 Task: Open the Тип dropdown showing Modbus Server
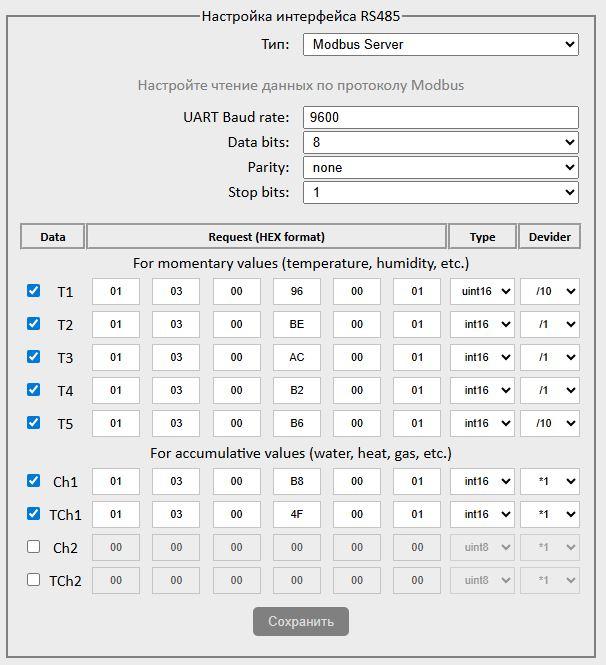pyautogui.click(x=441, y=44)
